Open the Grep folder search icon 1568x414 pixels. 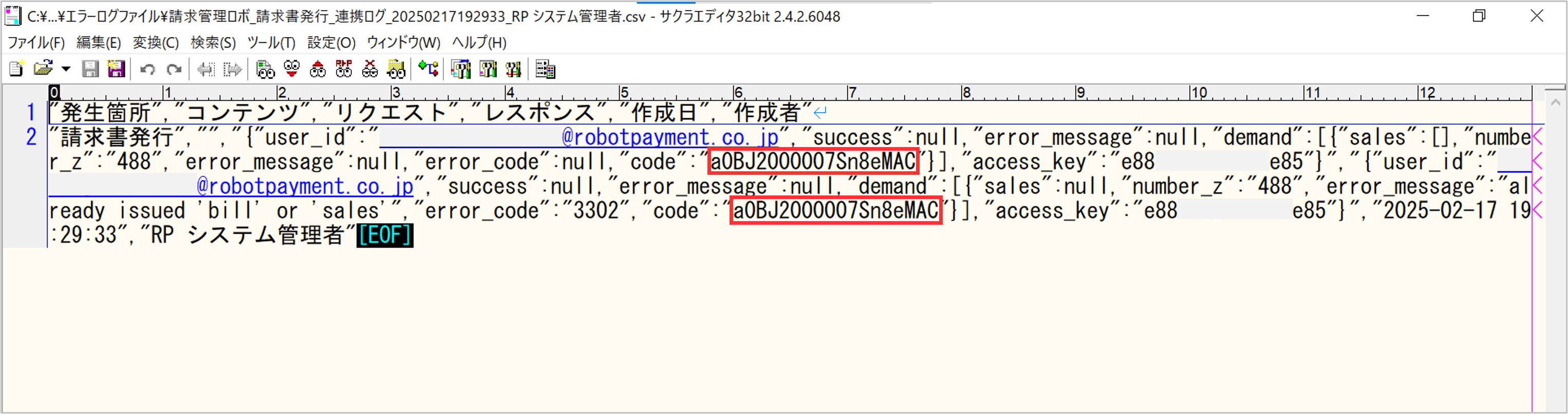396,69
